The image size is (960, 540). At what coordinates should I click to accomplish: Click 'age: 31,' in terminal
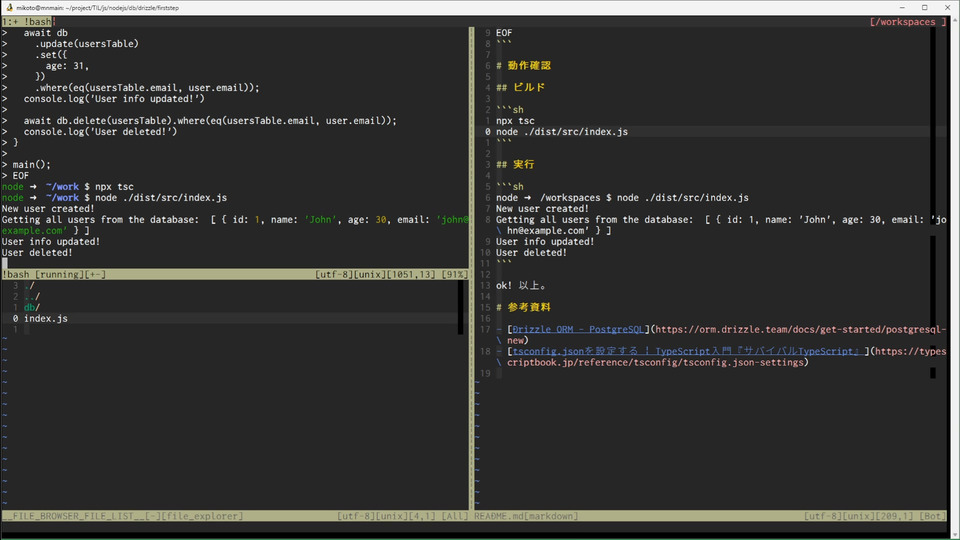(67, 66)
